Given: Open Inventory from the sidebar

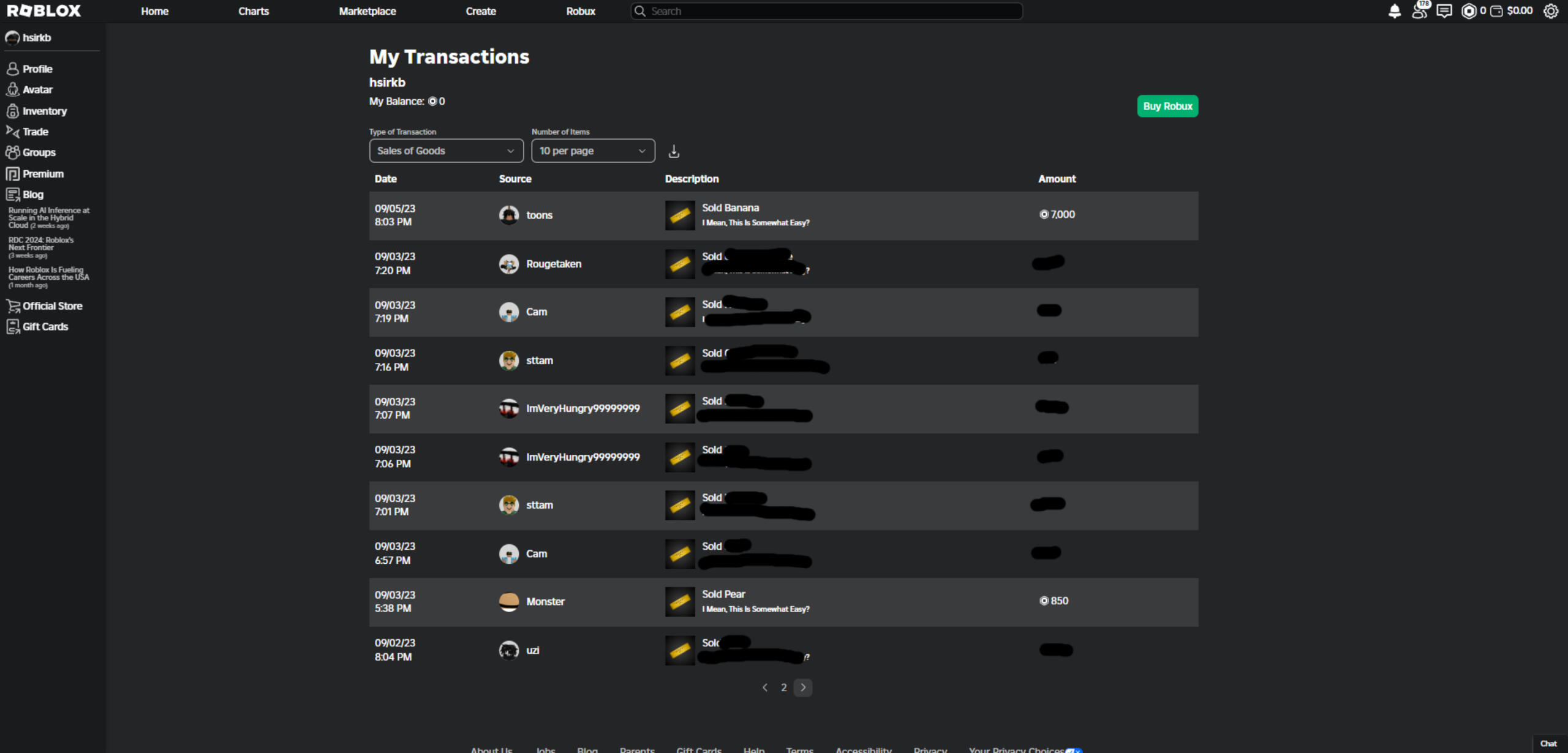Looking at the screenshot, I should coord(37,111).
